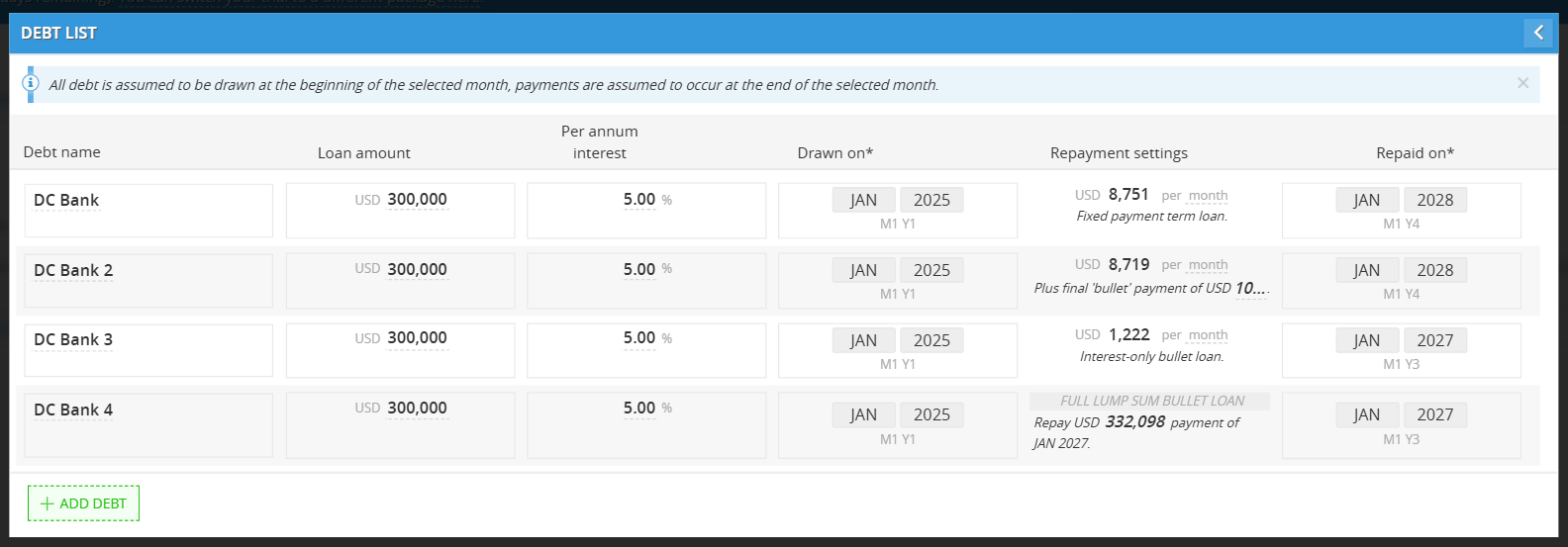Viewport: 1568px width, 547px height.
Task: Change DC Bank 3 repaid-on month JAN
Action: click(1367, 340)
